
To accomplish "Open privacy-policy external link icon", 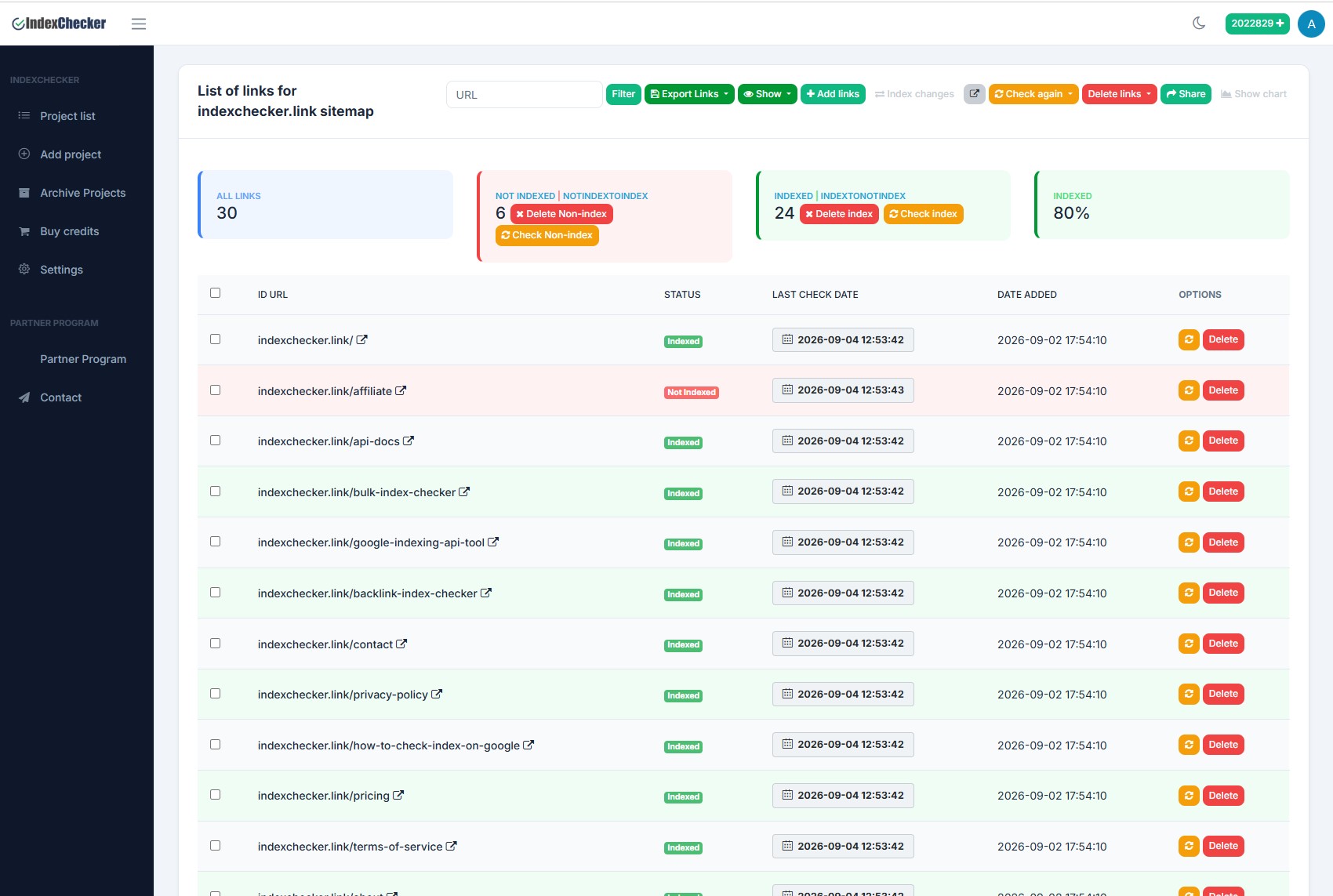I will [x=437, y=694].
